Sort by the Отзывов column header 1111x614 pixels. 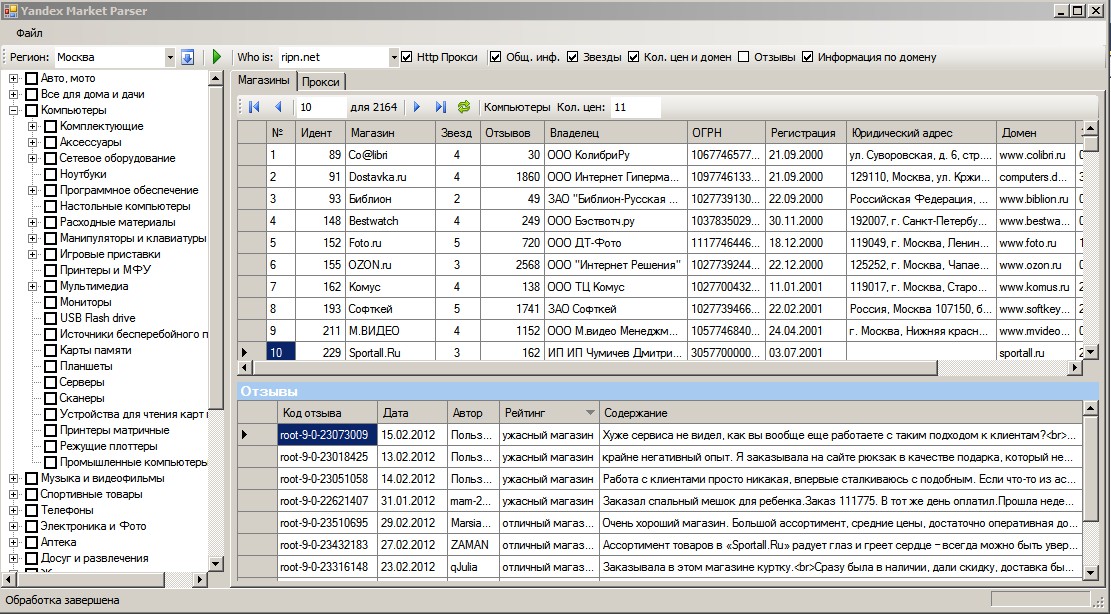coord(512,132)
